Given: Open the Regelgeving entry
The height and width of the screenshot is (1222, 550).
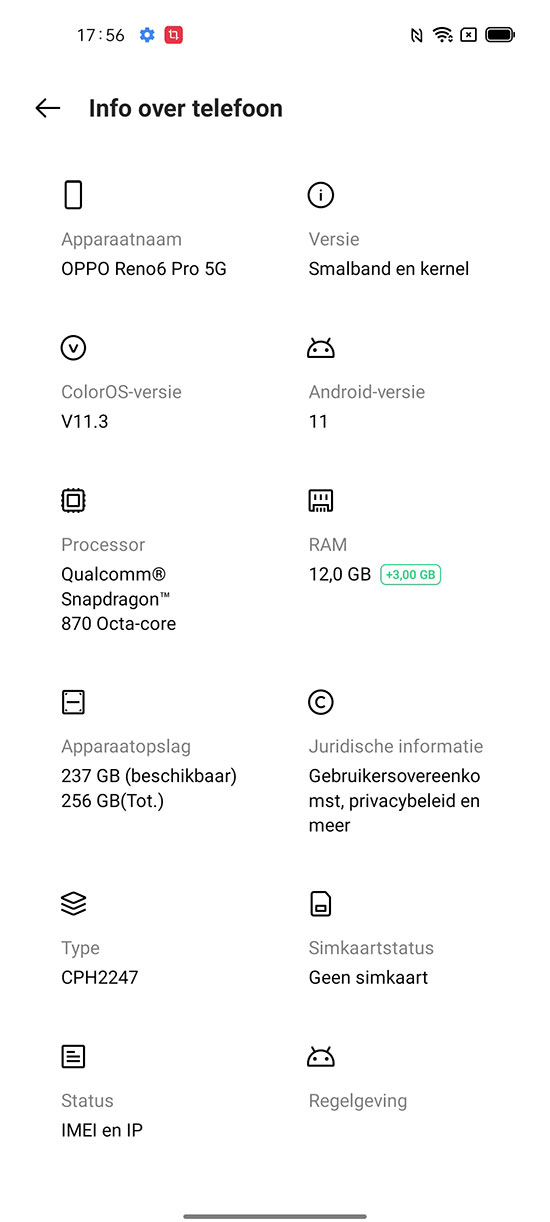Looking at the screenshot, I should pos(358,1101).
